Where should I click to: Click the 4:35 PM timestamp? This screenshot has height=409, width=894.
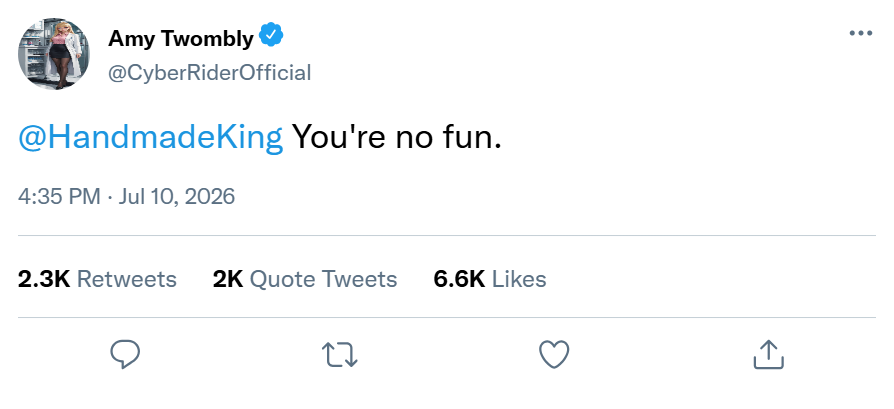pyautogui.click(x=59, y=197)
